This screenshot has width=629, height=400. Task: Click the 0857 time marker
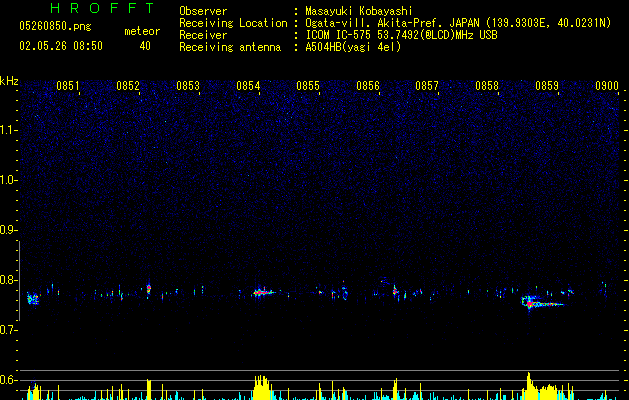427,86
